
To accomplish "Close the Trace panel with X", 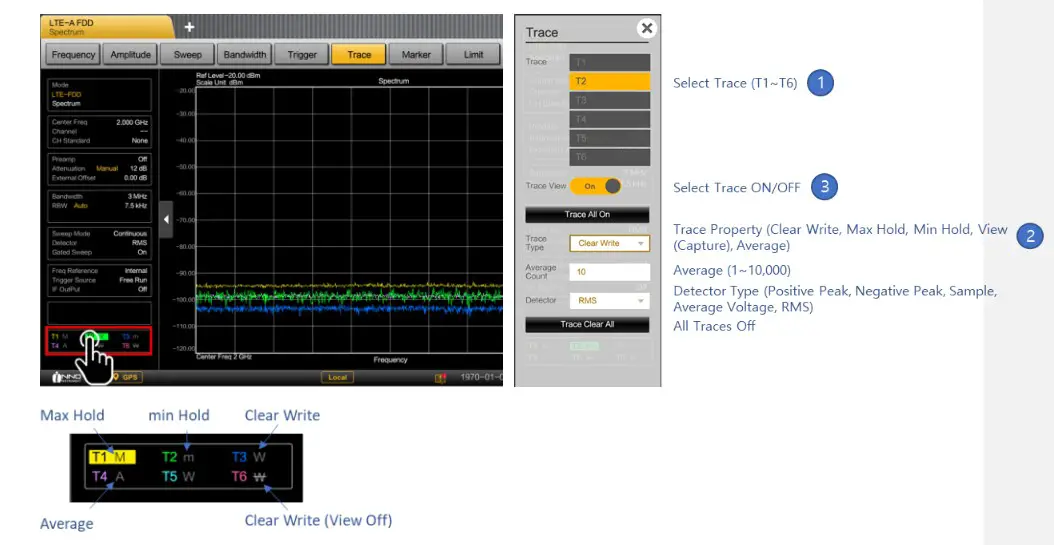I will click(x=647, y=28).
